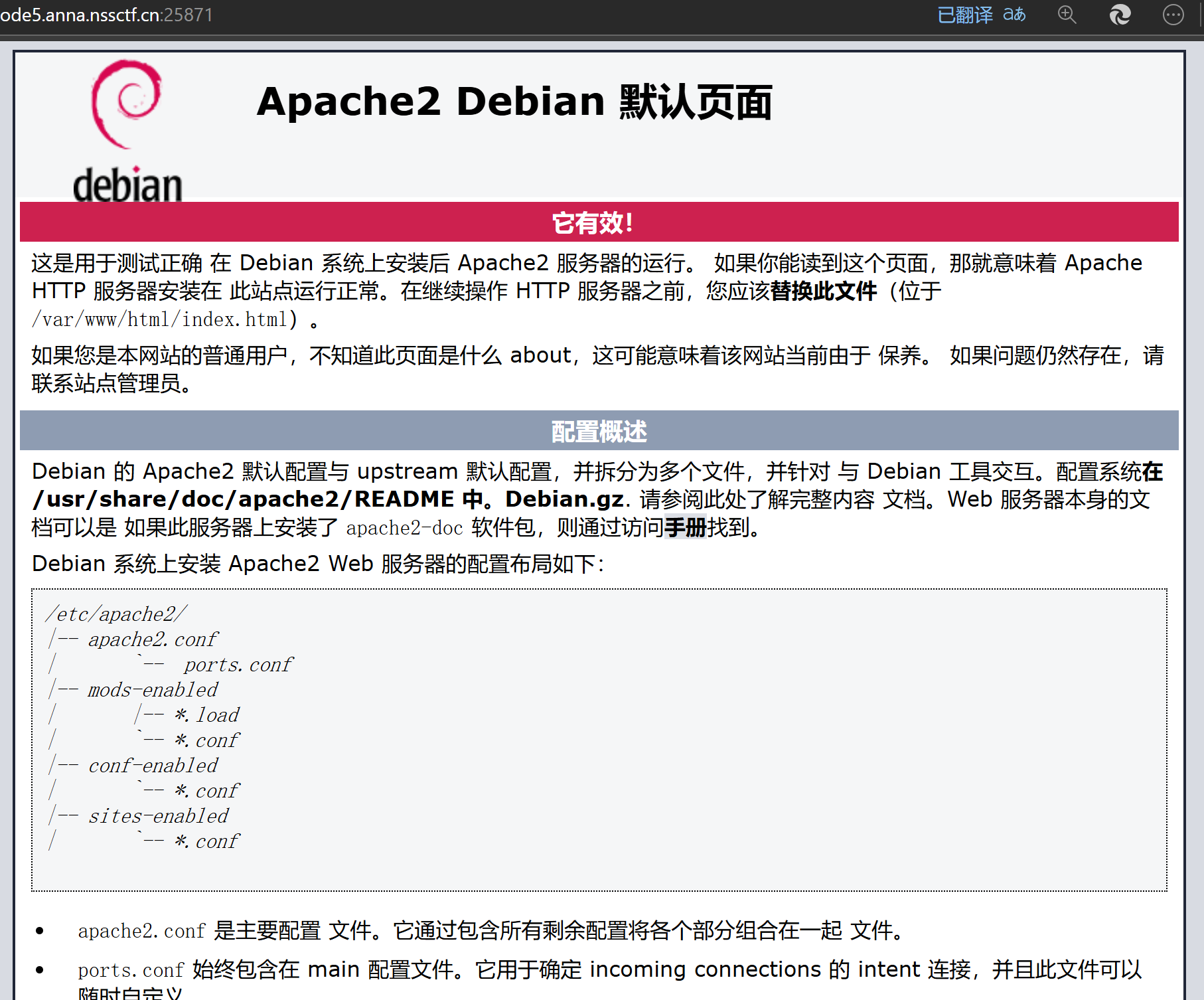
Task: Click the Edge browser swirl icon
Action: pos(1120,15)
